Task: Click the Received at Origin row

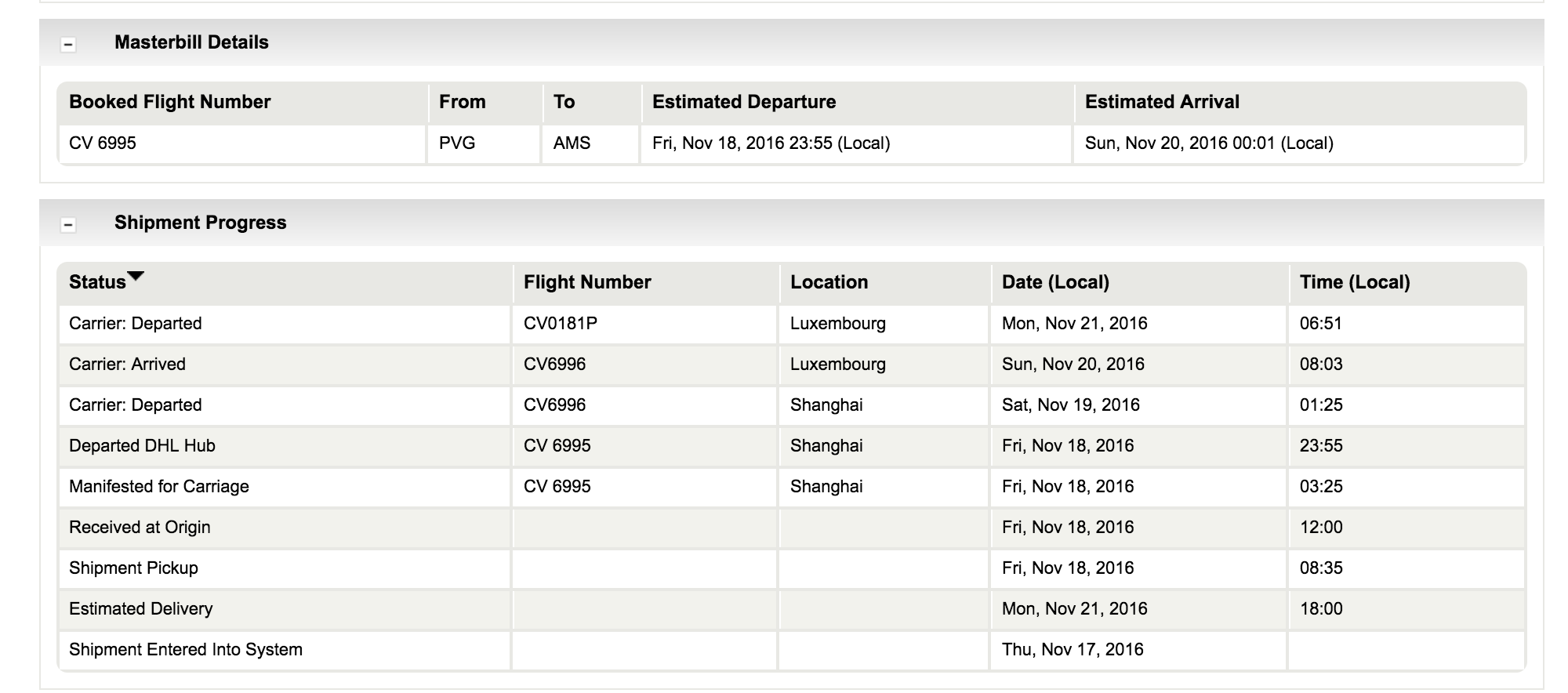Action: (792, 528)
